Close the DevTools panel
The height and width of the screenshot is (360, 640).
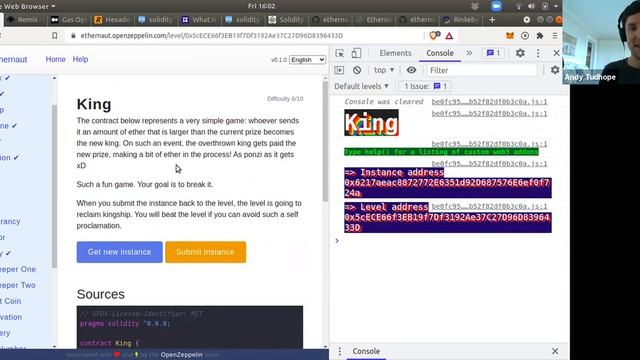click(556, 53)
